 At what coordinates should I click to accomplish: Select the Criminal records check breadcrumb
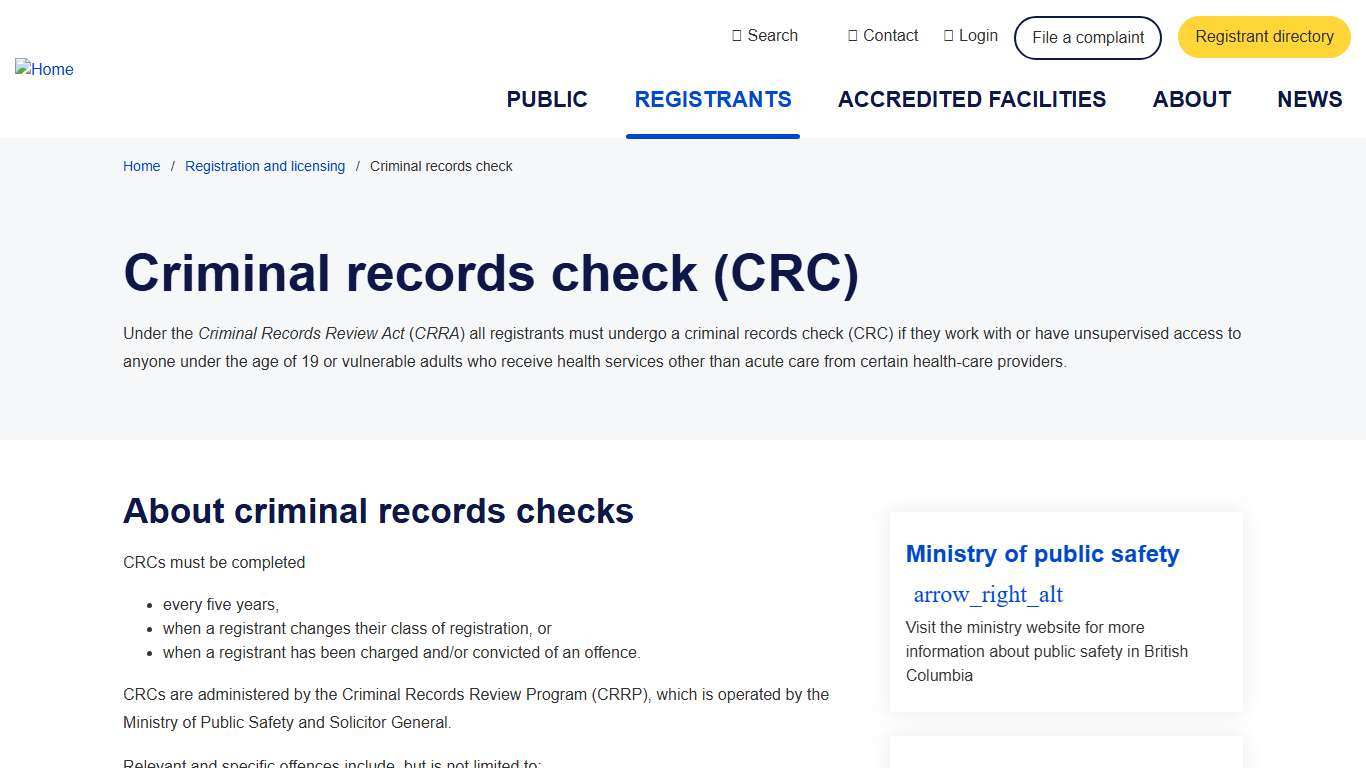click(x=441, y=166)
